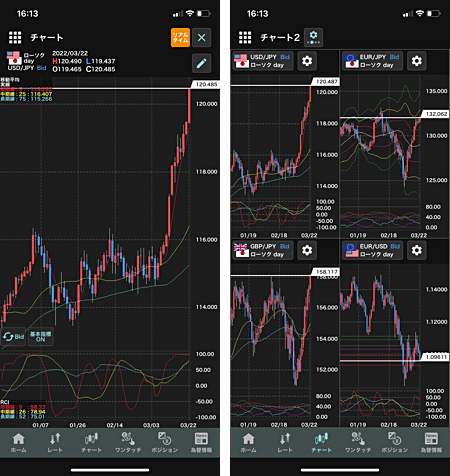
Task: Go to ポジション tab on left screen
Action: [x=165, y=442]
